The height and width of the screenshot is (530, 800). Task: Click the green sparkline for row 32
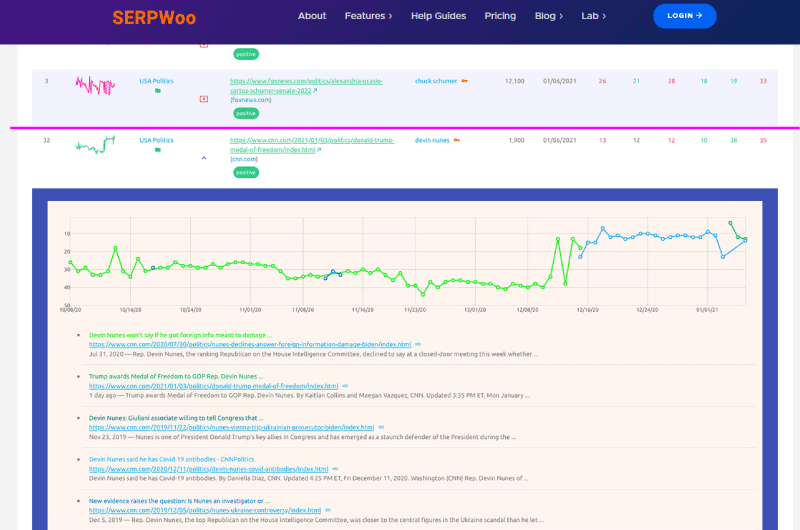coord(95,144)
